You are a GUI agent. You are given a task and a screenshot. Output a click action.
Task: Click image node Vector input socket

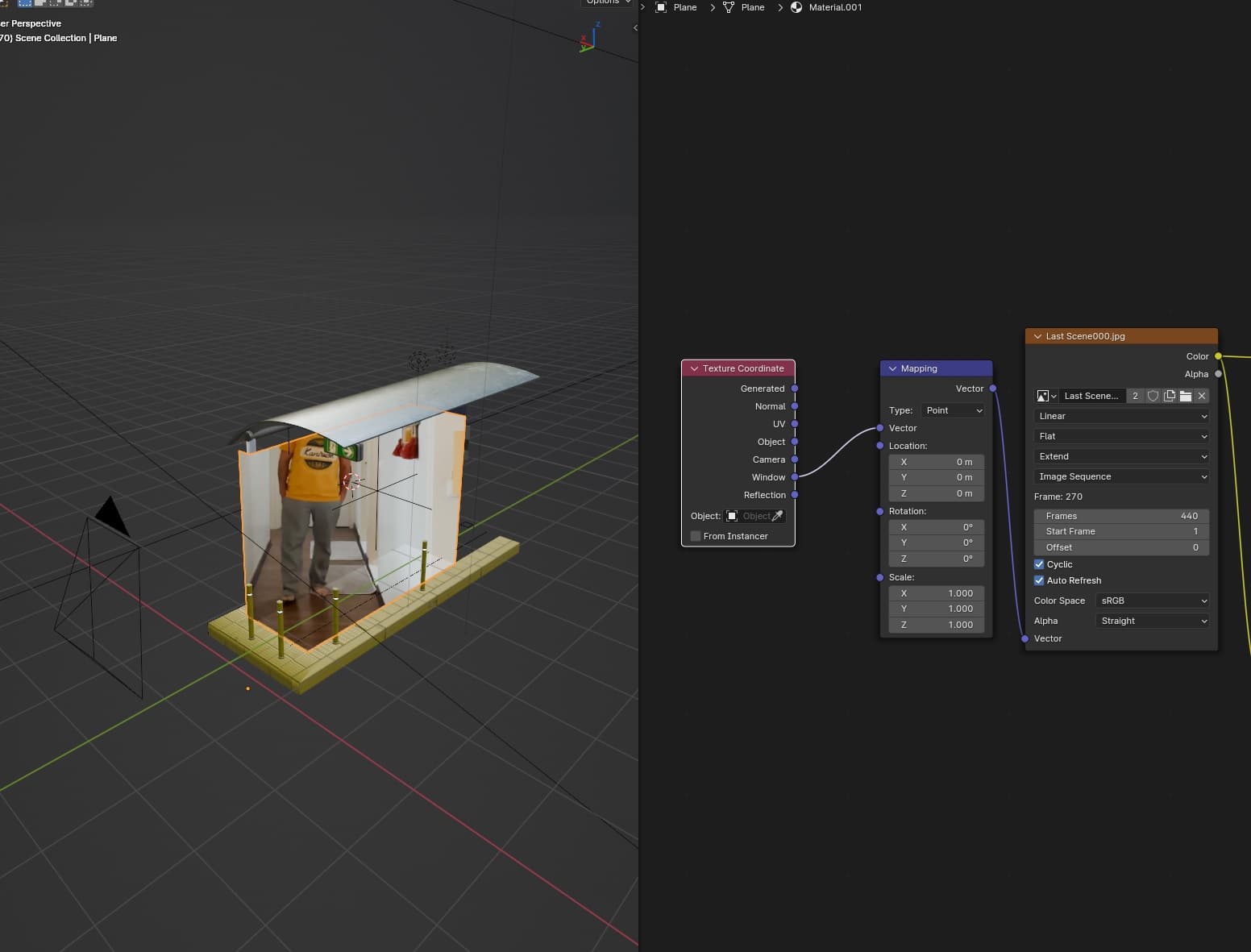pos(1025,638)
